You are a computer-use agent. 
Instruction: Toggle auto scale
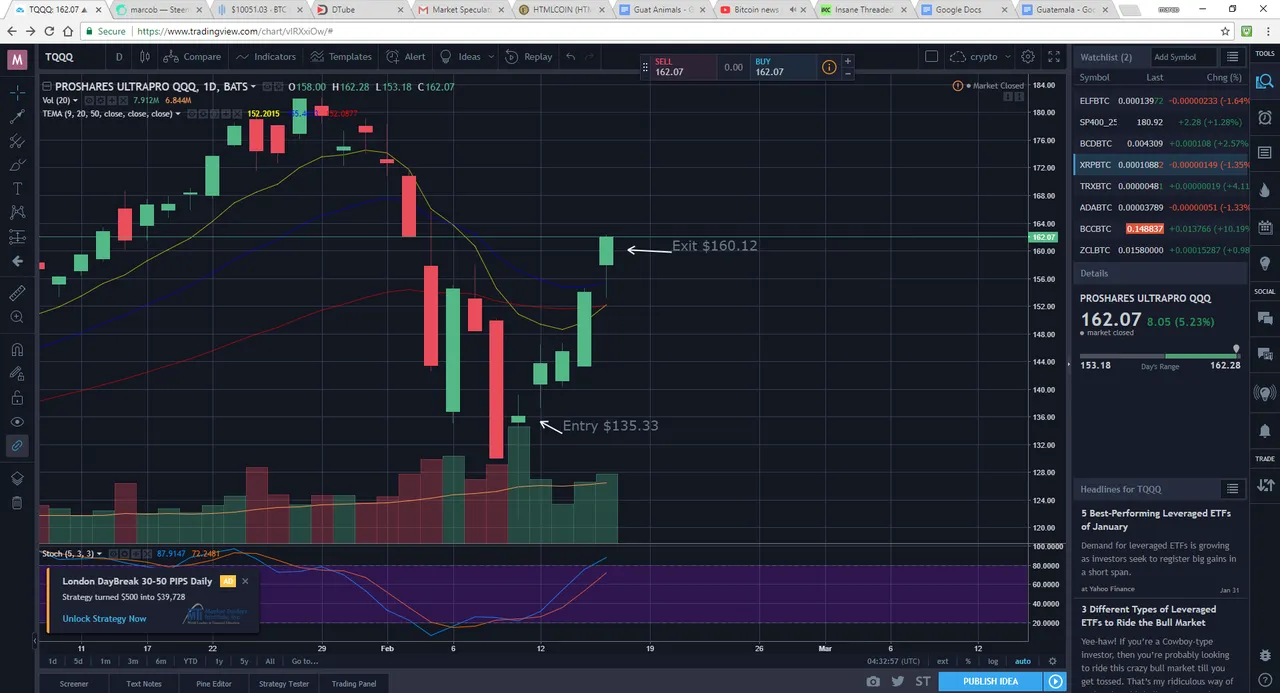pyautogui.click(x=1022, y=661)
